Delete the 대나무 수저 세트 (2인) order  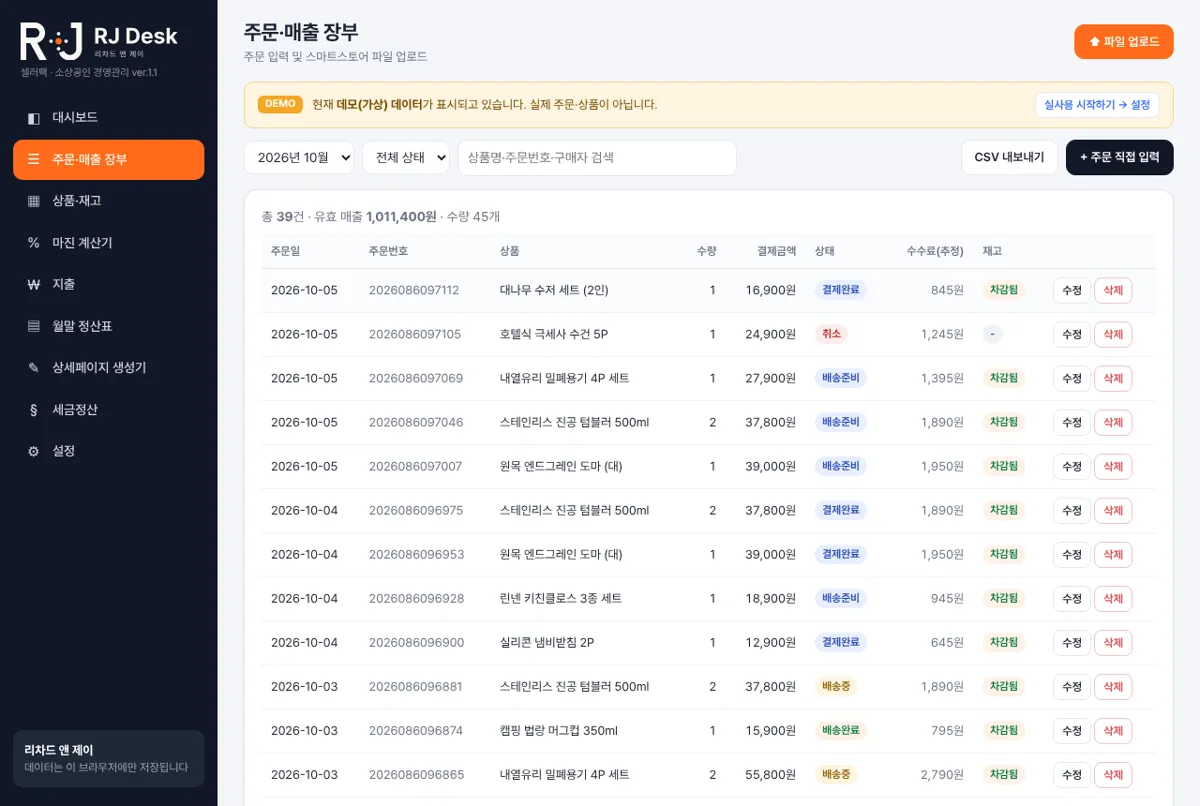tap(1113, 290)
